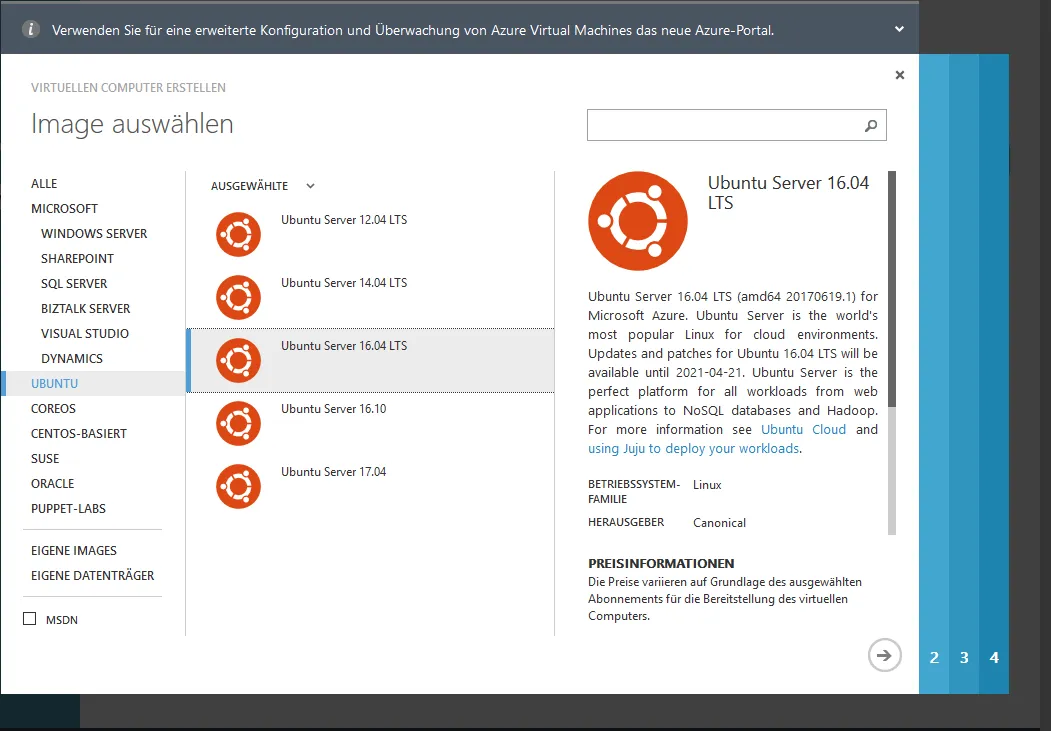Click the Ubuntu Server 17.04 logo icon
The height and width of the screenshot is (731, 1051).
click(238, 486)
